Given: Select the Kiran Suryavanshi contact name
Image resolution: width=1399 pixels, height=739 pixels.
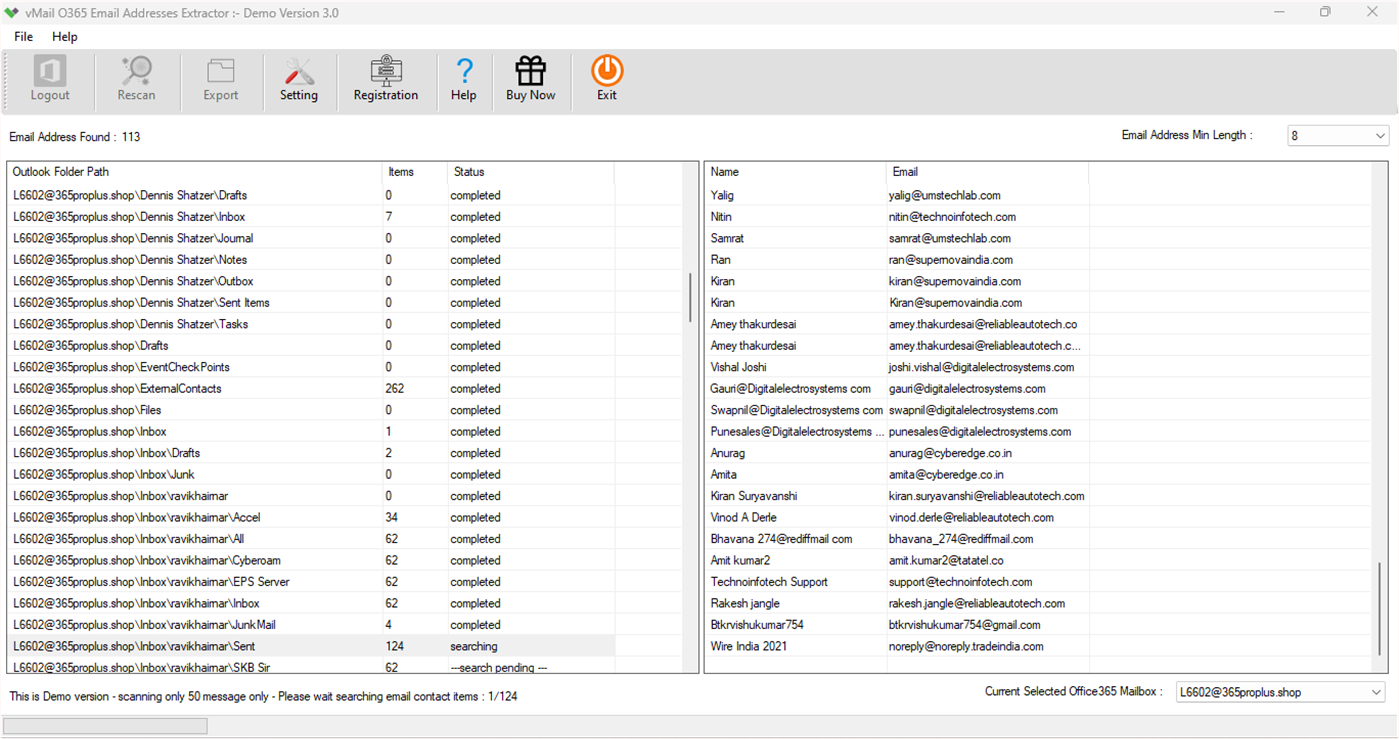Looking at the screenshot, I should (x=754, y=496).
